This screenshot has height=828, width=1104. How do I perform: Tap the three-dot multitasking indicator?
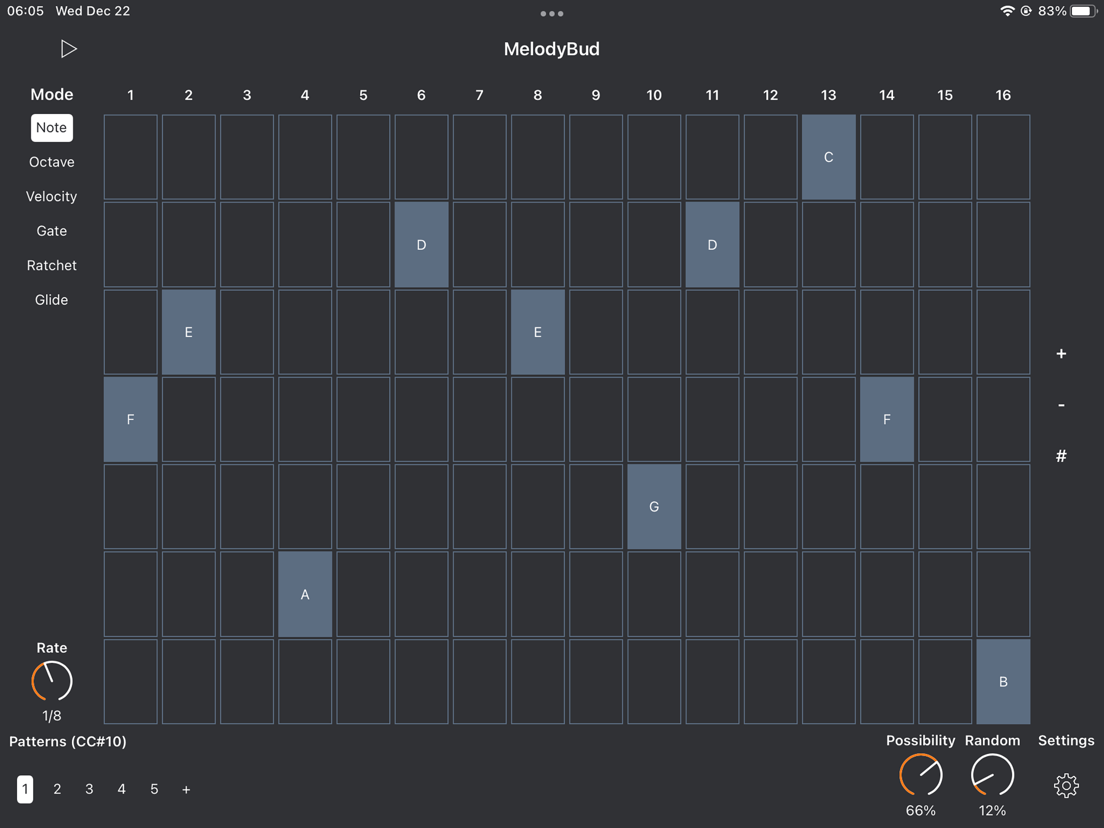(551, 13)
